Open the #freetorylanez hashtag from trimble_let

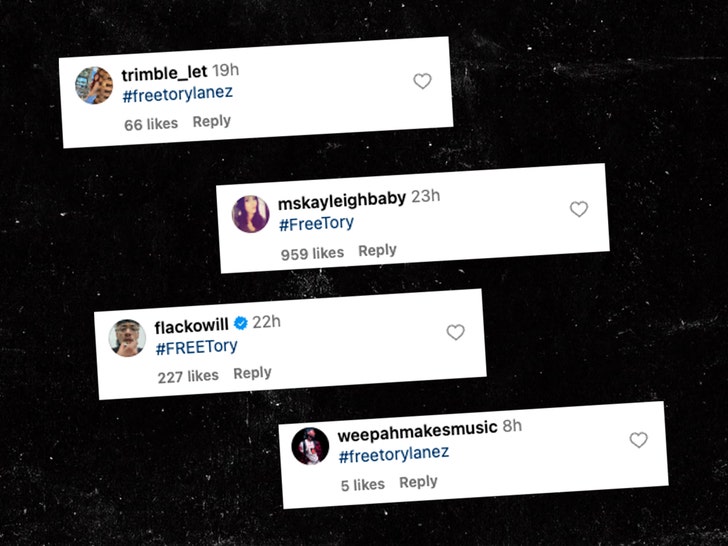pyautogui.click(x=177, y=94)
